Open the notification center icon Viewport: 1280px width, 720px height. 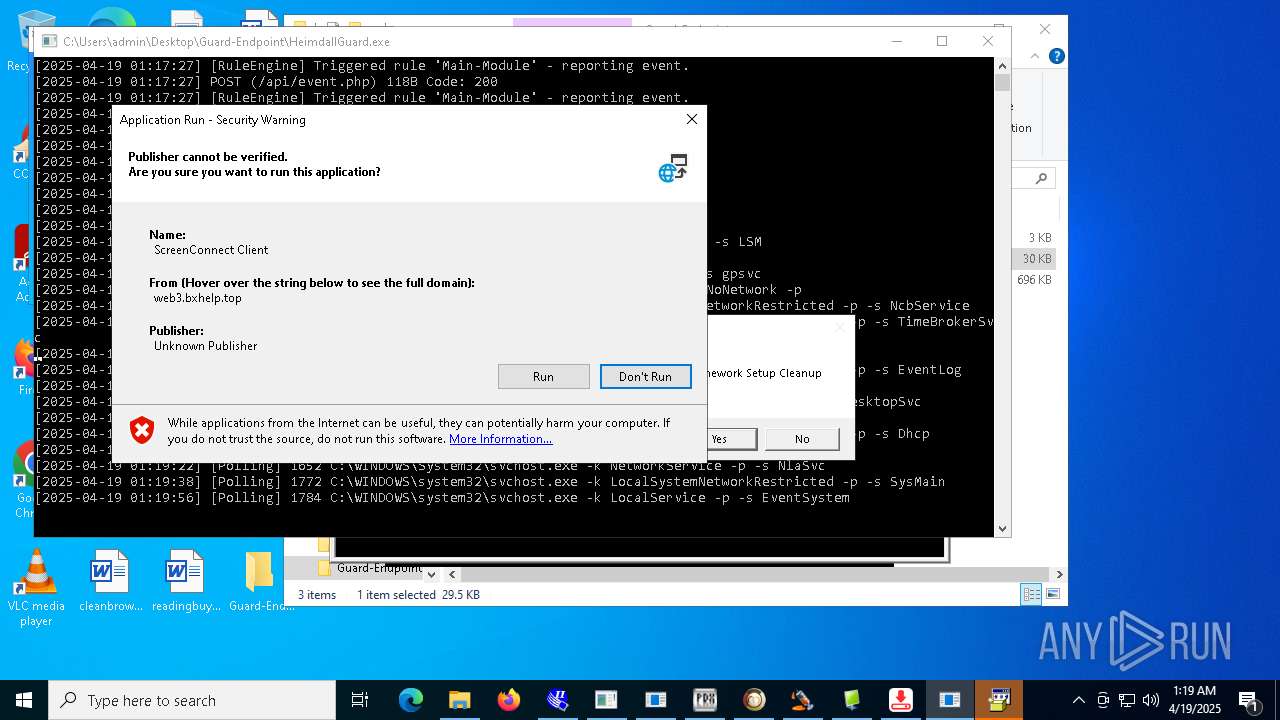[1249, 700]
